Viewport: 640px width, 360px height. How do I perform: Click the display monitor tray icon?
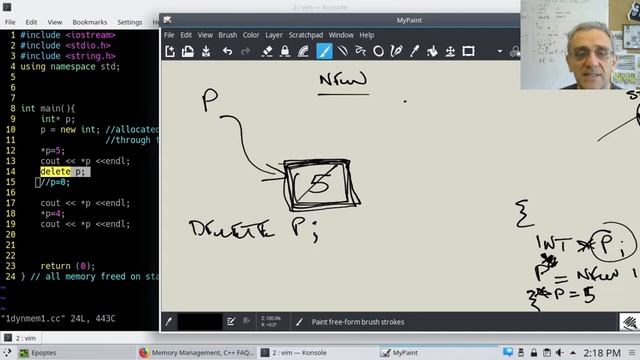508,352
